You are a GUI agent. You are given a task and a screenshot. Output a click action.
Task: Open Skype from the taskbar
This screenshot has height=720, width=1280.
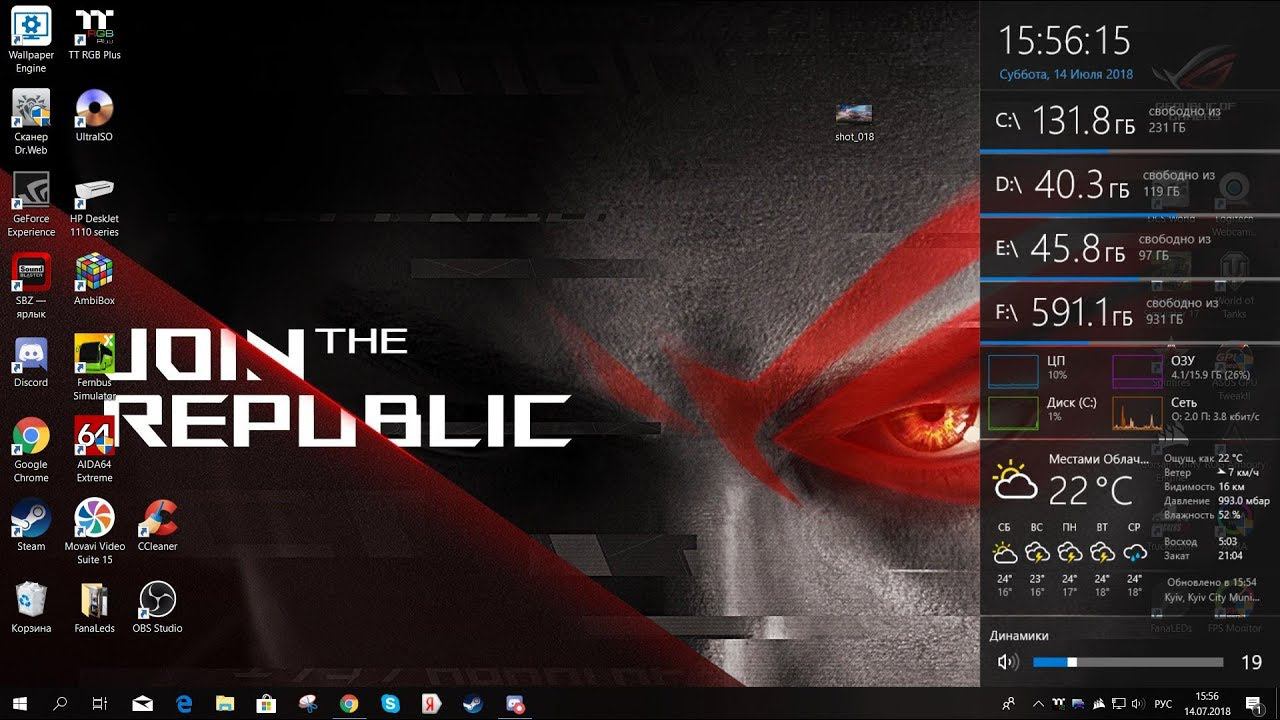tap(390, 703)
